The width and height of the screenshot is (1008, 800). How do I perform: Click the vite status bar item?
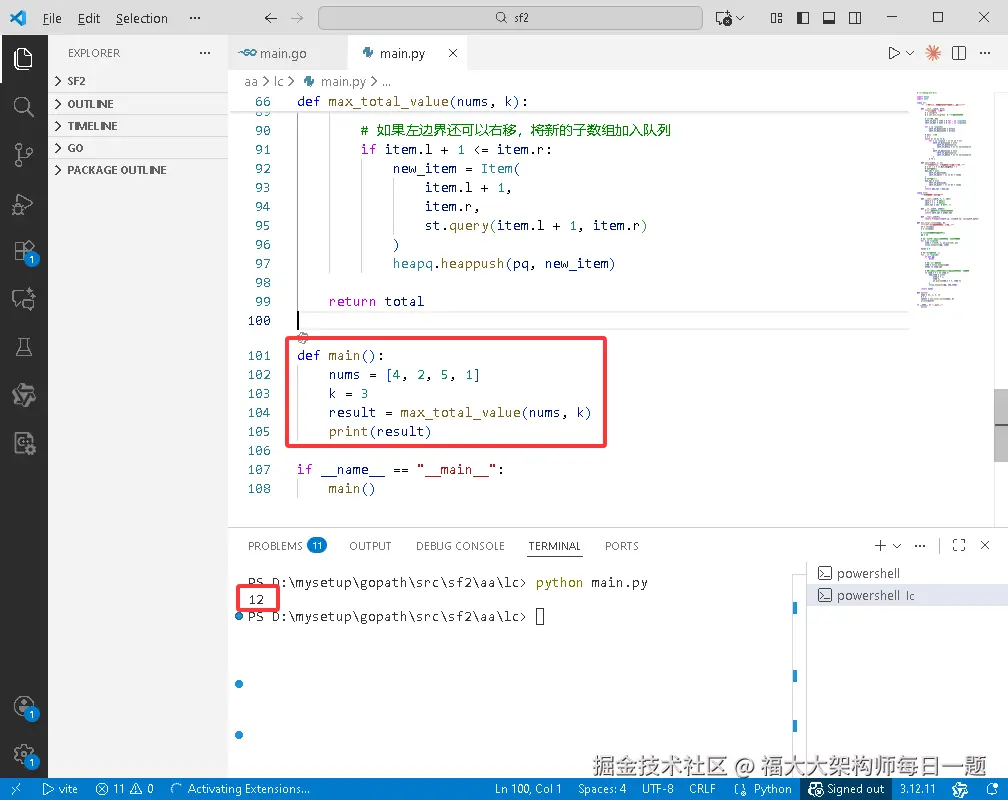click(x=60, y=789)
